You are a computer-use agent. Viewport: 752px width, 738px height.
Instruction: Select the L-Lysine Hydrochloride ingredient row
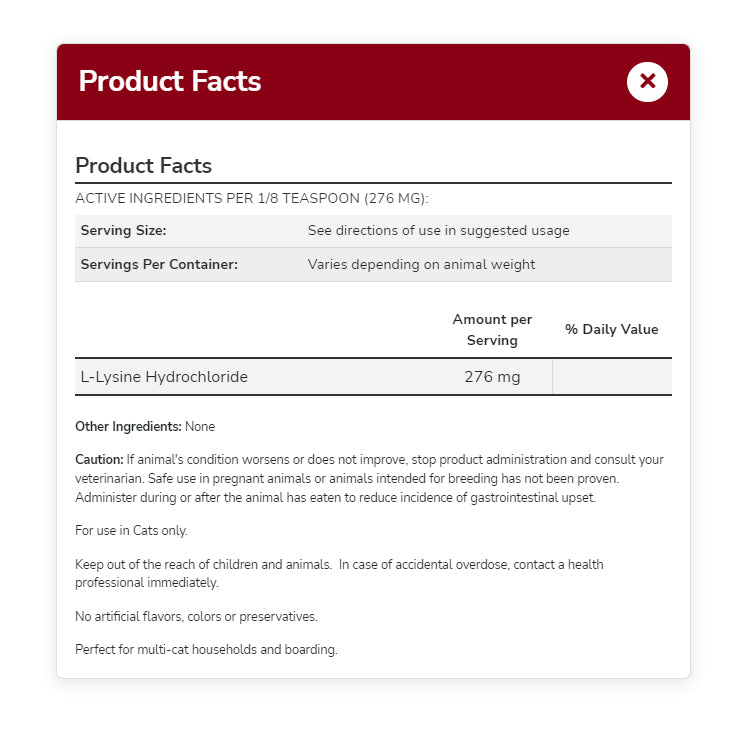[164, 377]
